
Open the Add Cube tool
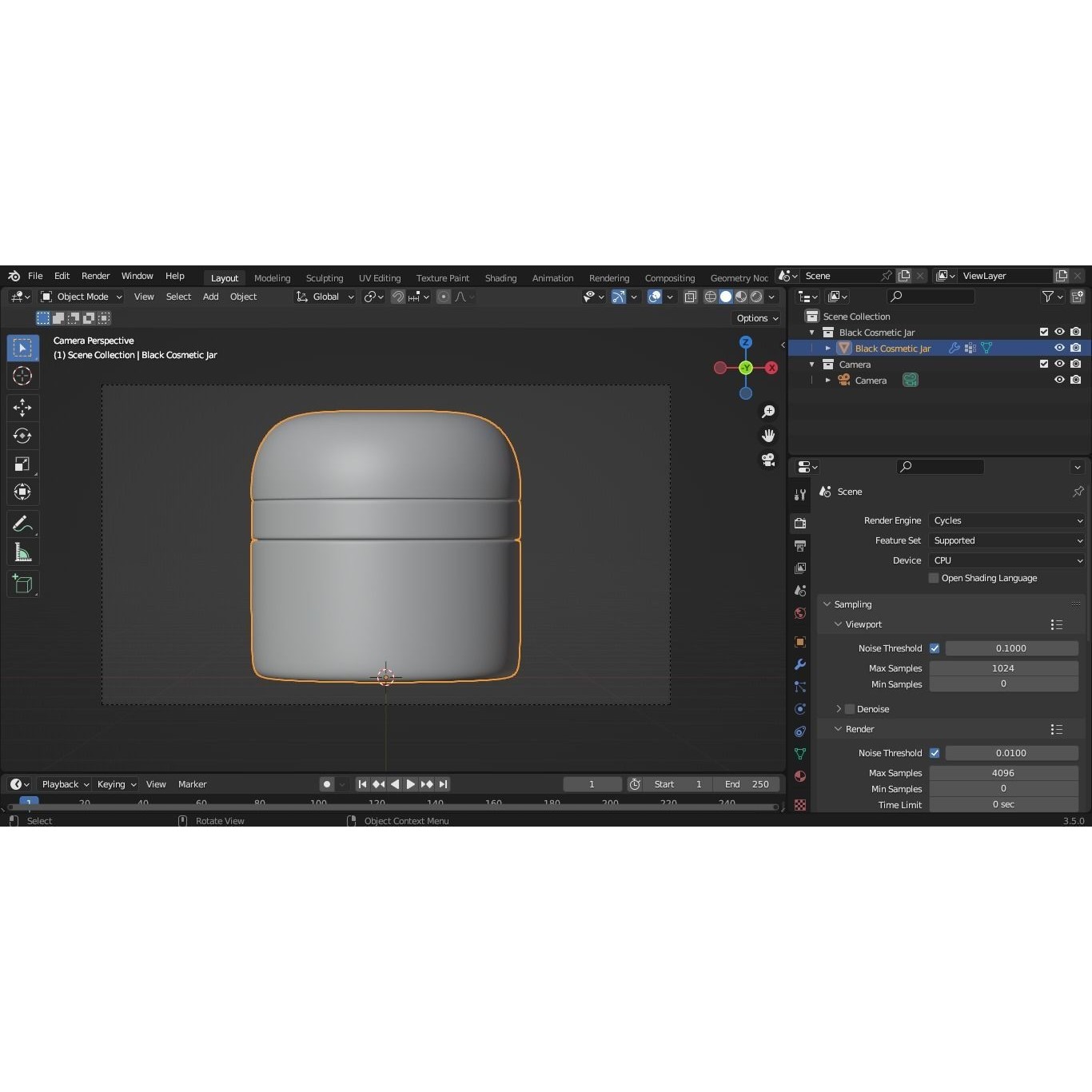click(x=22, y=584)
